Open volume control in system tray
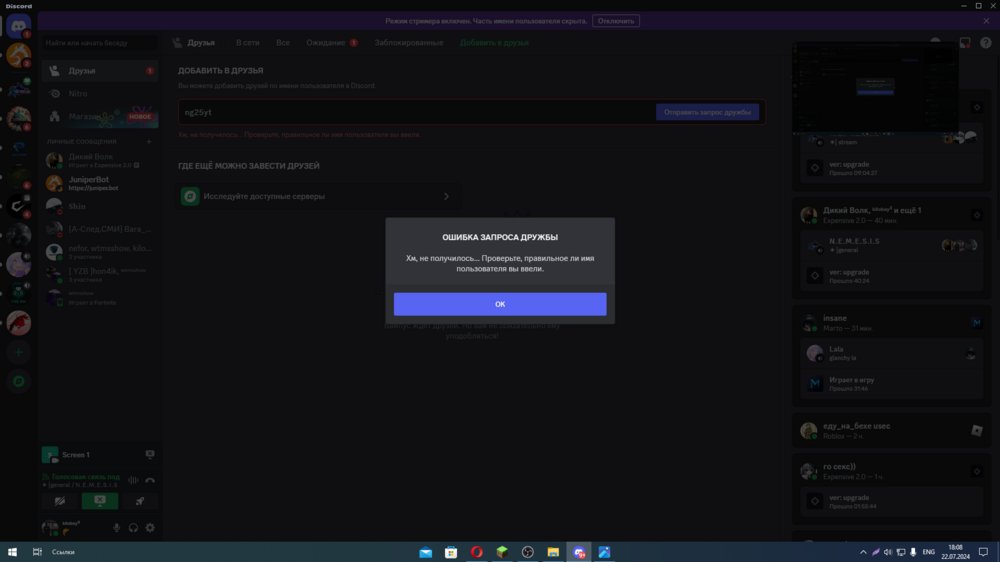The width and height of the screenshot is (1000, 562). (x=888, y=552)
